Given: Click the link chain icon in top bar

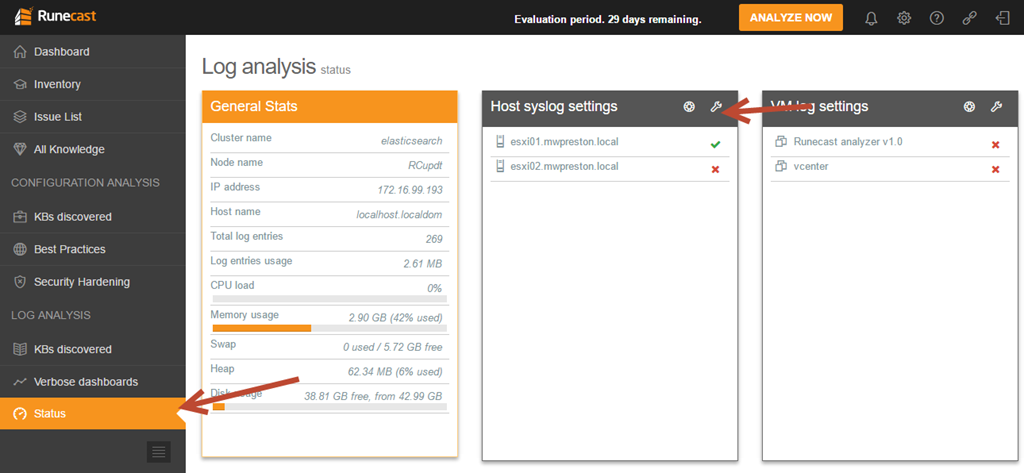Looking at the screenshot, I should click(970, 18).
